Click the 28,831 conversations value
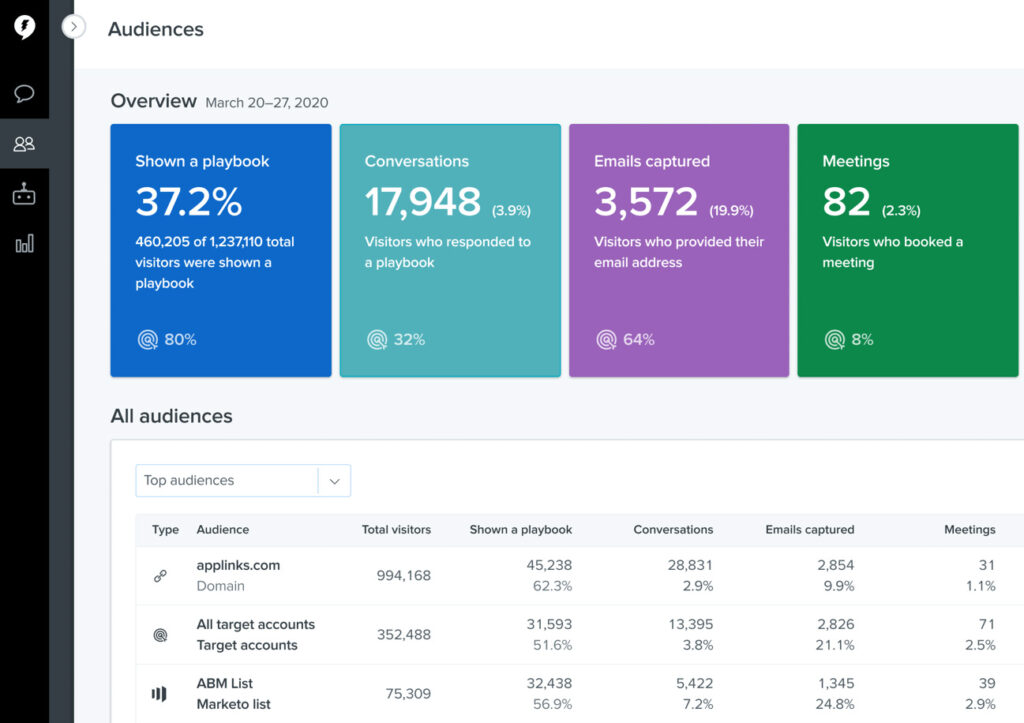1024x723 pixels. point(690,565)
